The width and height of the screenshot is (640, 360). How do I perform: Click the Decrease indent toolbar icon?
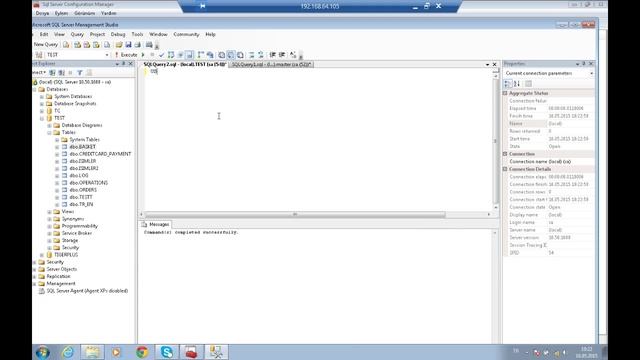tap(272, 55)
